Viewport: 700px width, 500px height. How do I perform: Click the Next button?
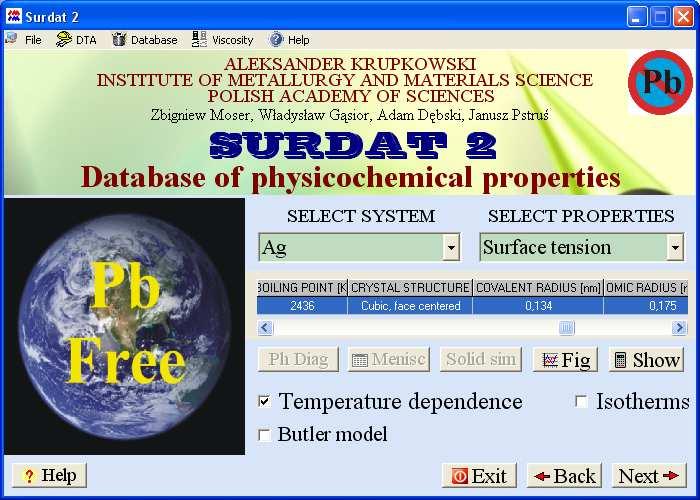click(649, 476)
